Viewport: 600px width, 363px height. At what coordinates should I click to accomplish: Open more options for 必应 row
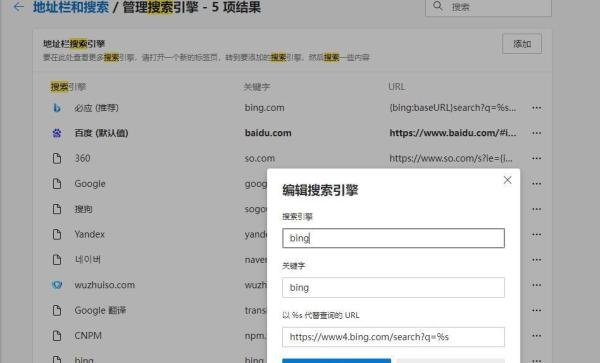coord(536,108)
